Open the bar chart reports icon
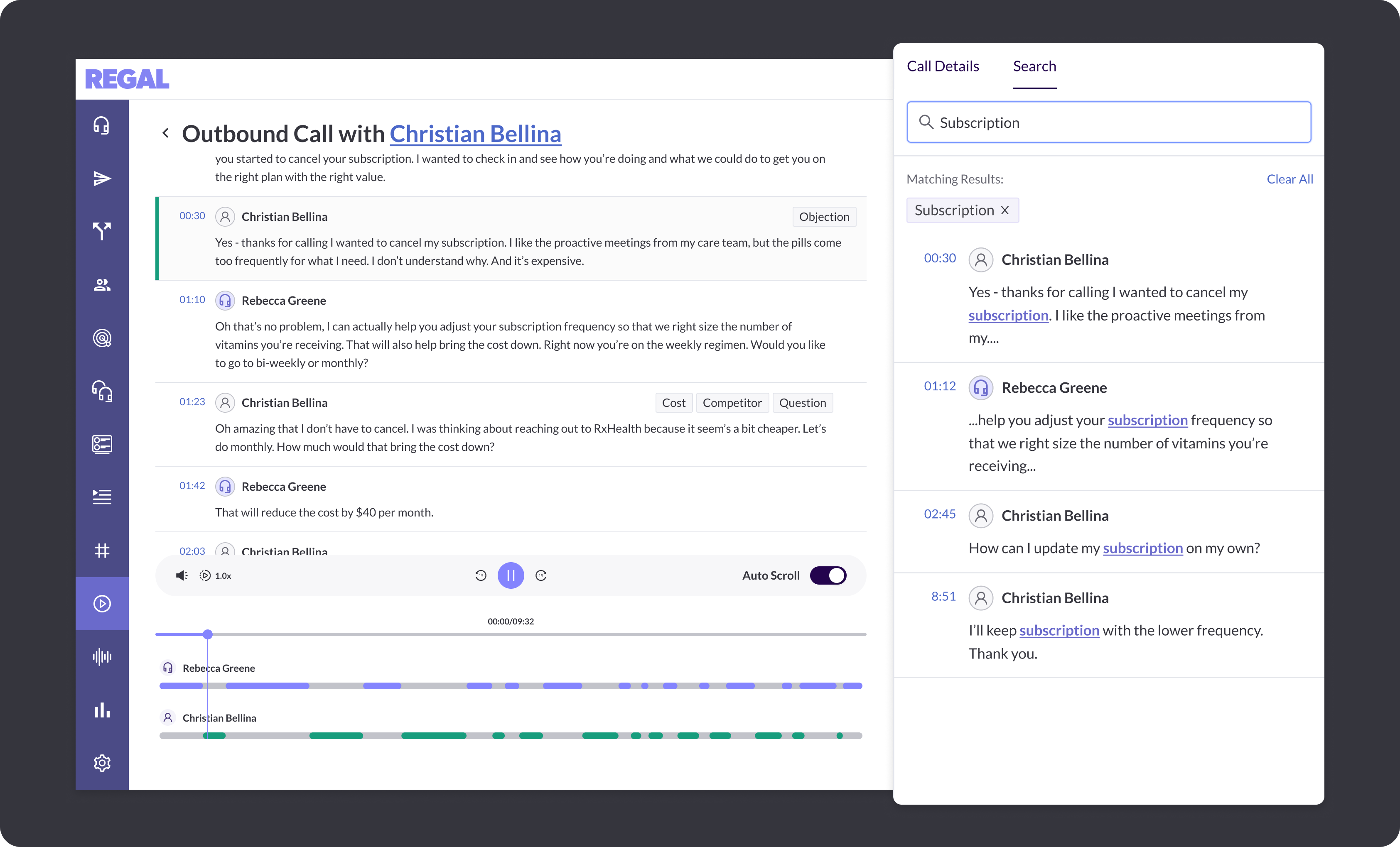This screenshot has width=1400, height=847. [102, 710]
